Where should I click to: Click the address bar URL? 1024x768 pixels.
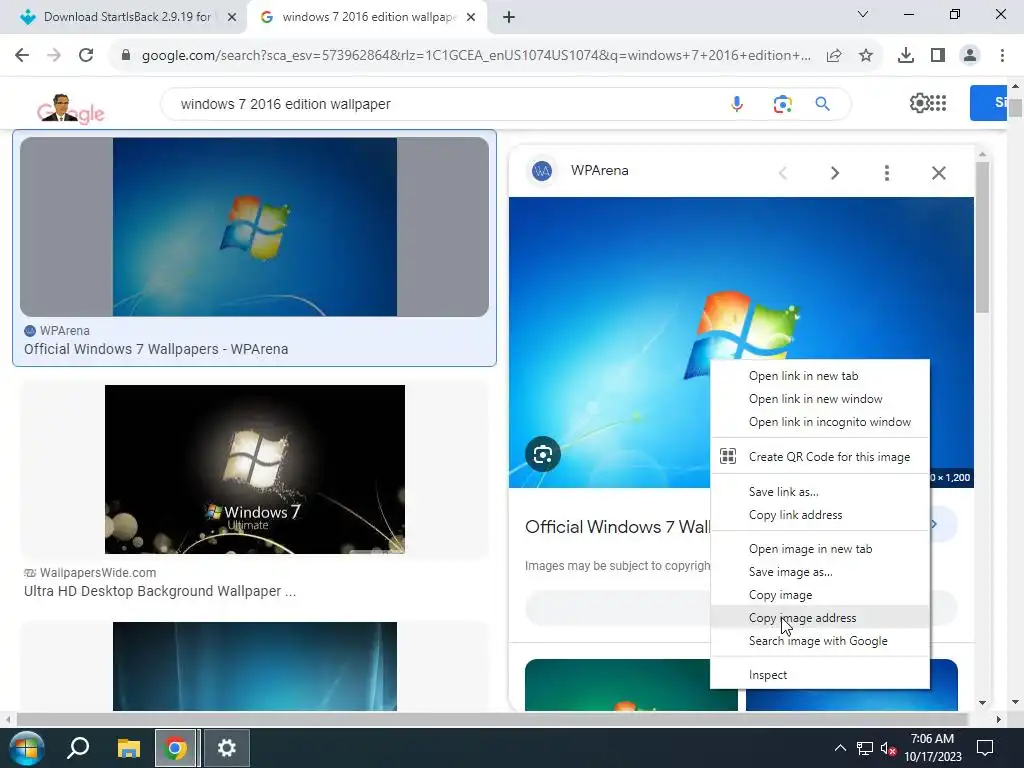(476, 56)
